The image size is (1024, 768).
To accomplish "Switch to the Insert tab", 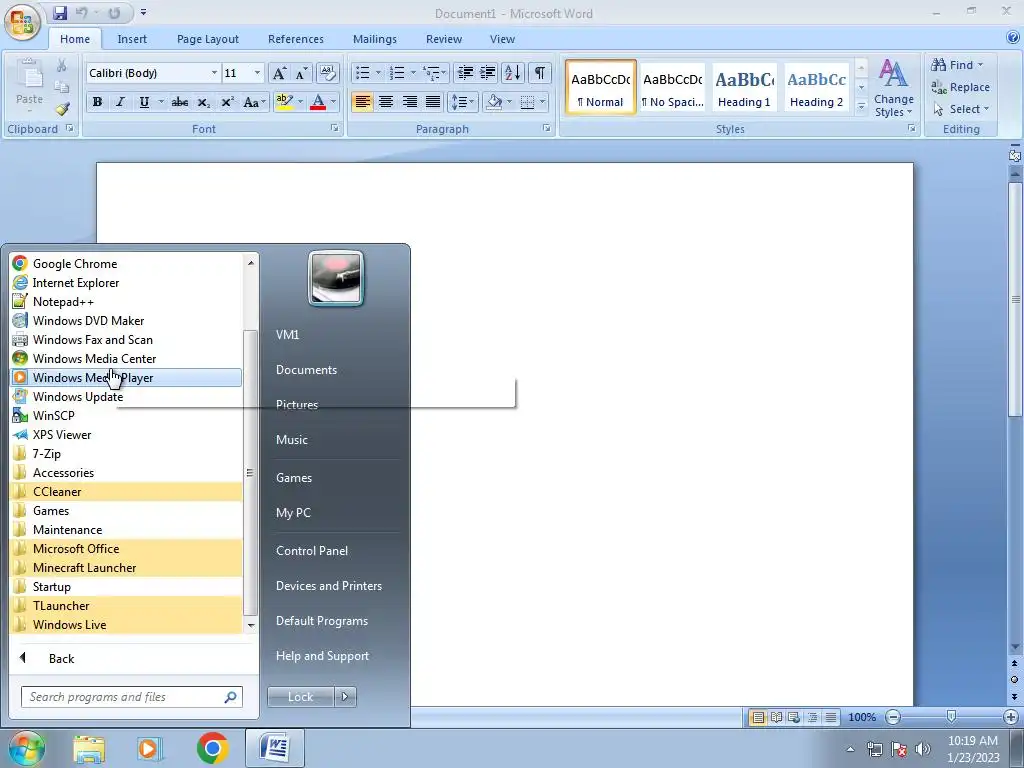I will coord(132,39).
